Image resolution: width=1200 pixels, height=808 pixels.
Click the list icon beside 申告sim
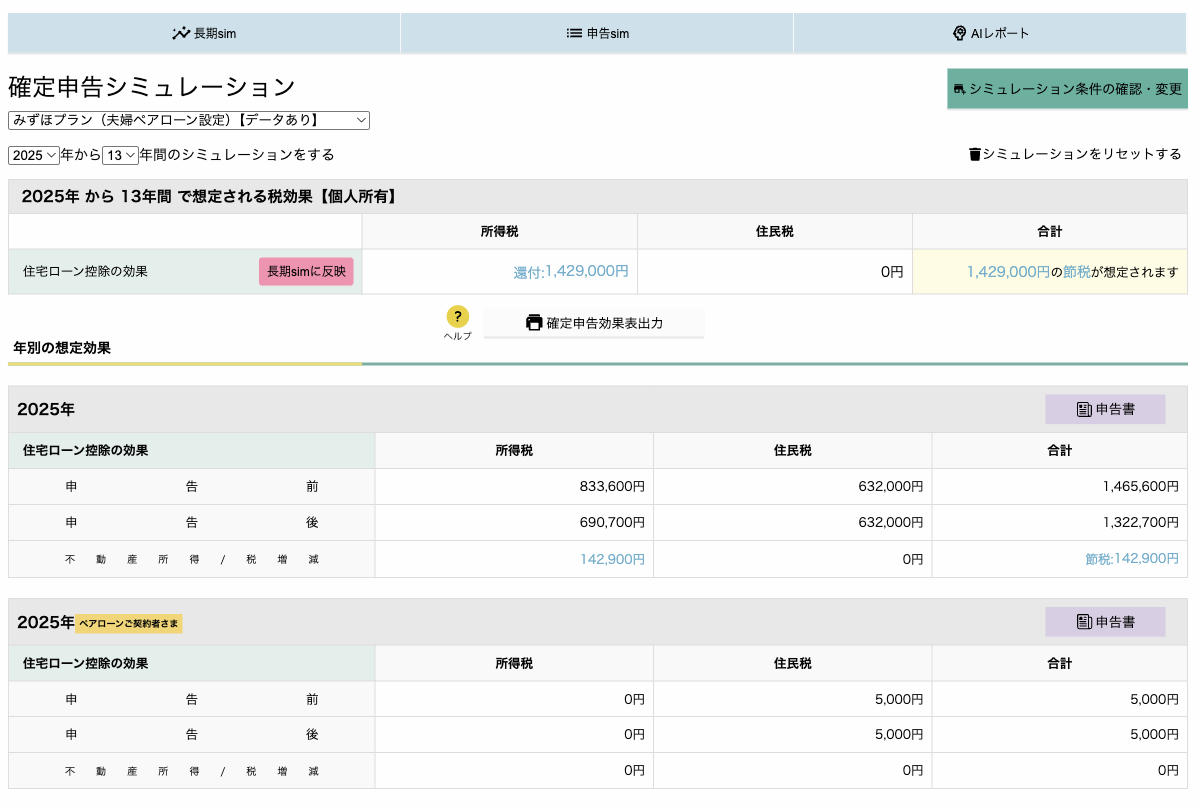(x=574, y=33)
